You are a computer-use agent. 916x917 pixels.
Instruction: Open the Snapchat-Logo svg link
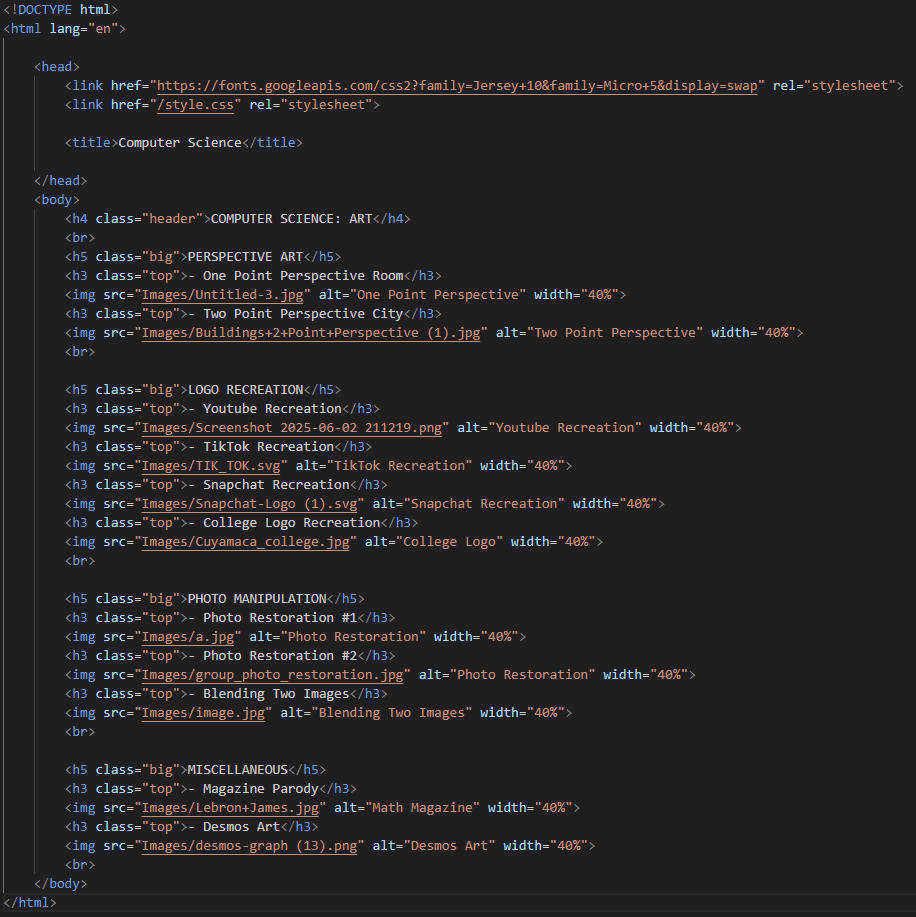pyautogui.click(x=250, y=503)
